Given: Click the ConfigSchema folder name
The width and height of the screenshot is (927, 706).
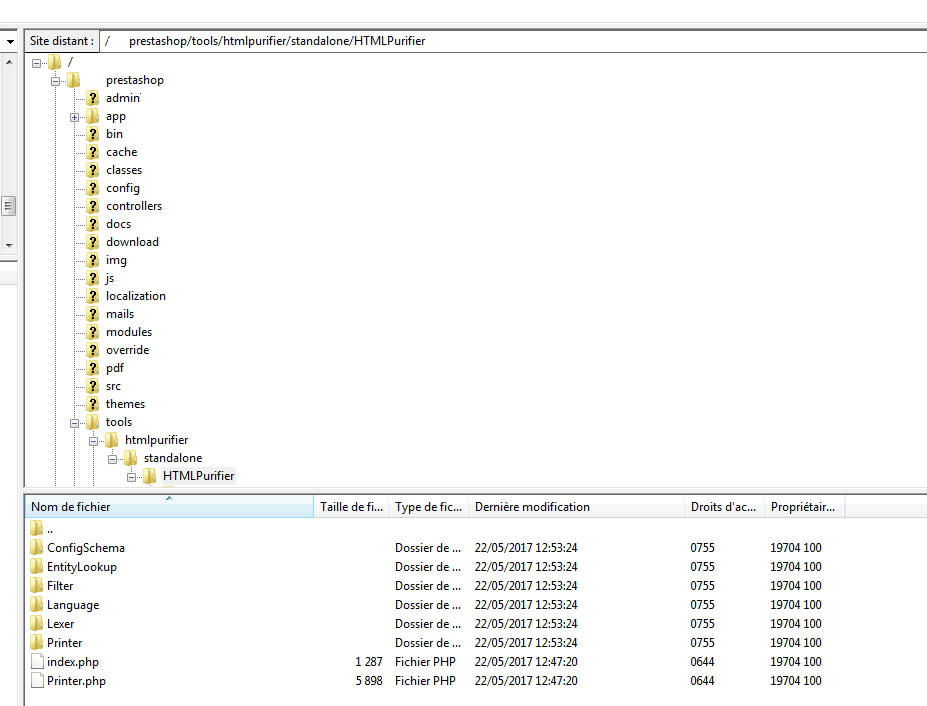Looking at the screenshot, I should (x=86, y=548).
